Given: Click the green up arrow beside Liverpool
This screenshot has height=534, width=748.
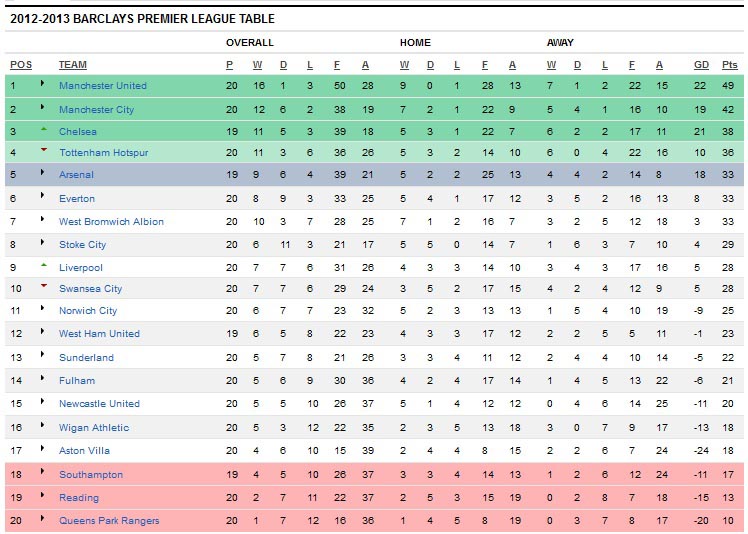Looking at the screenshot, I should [x=44, y=265].
